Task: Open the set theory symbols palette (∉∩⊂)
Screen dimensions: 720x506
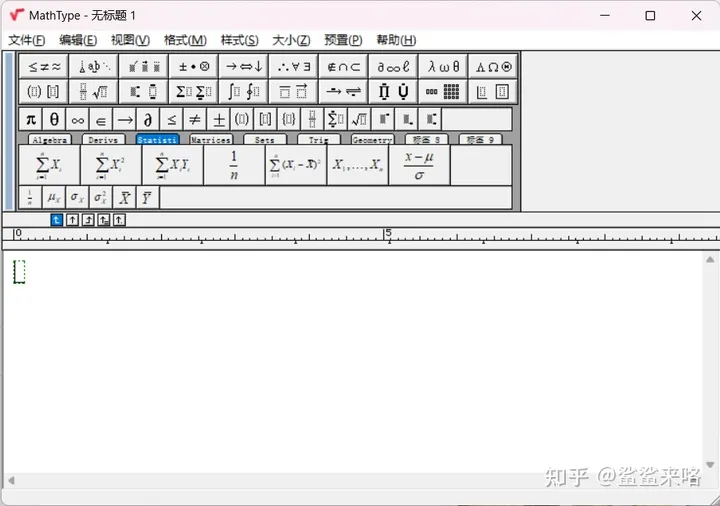Action: click(344, 67)
